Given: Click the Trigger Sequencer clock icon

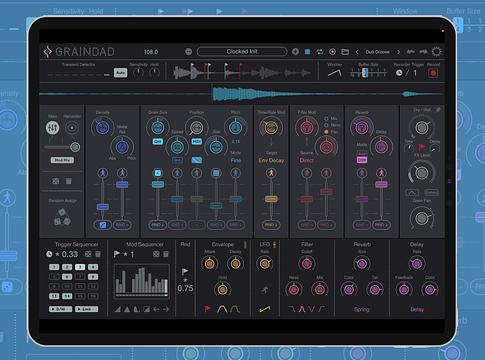Looking at the screenshot, I should 49,254.
